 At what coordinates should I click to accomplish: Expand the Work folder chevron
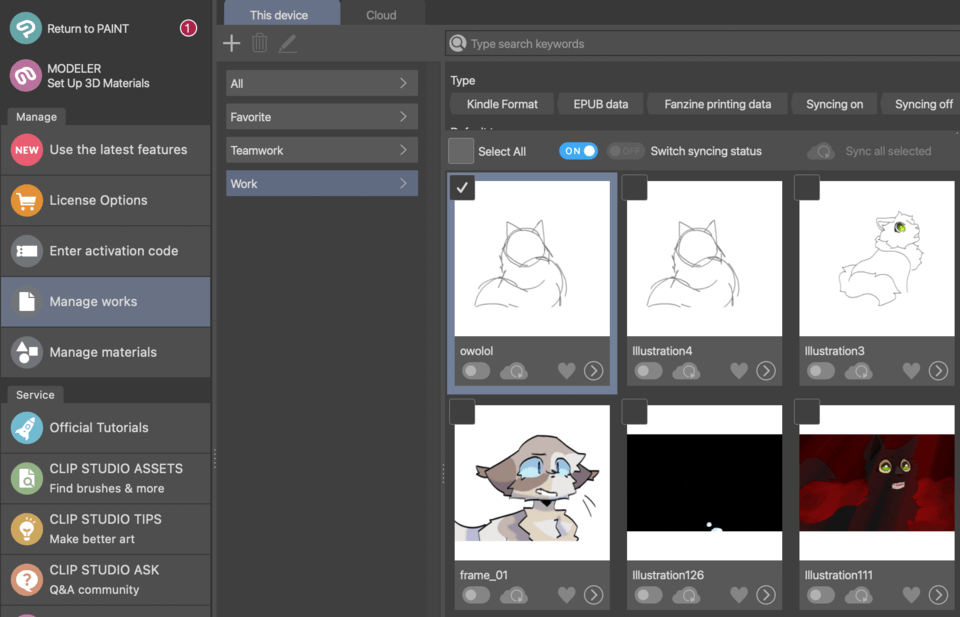coord(403,183)
